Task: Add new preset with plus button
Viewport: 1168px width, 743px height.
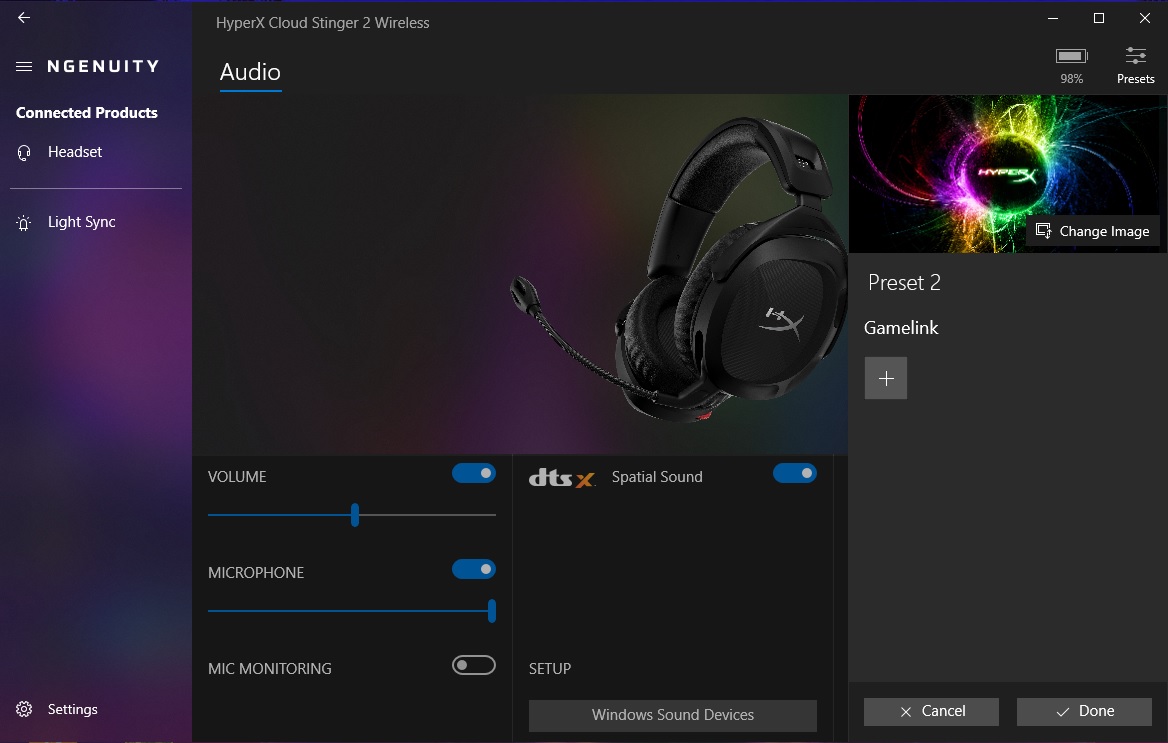Action: (885, 378)
